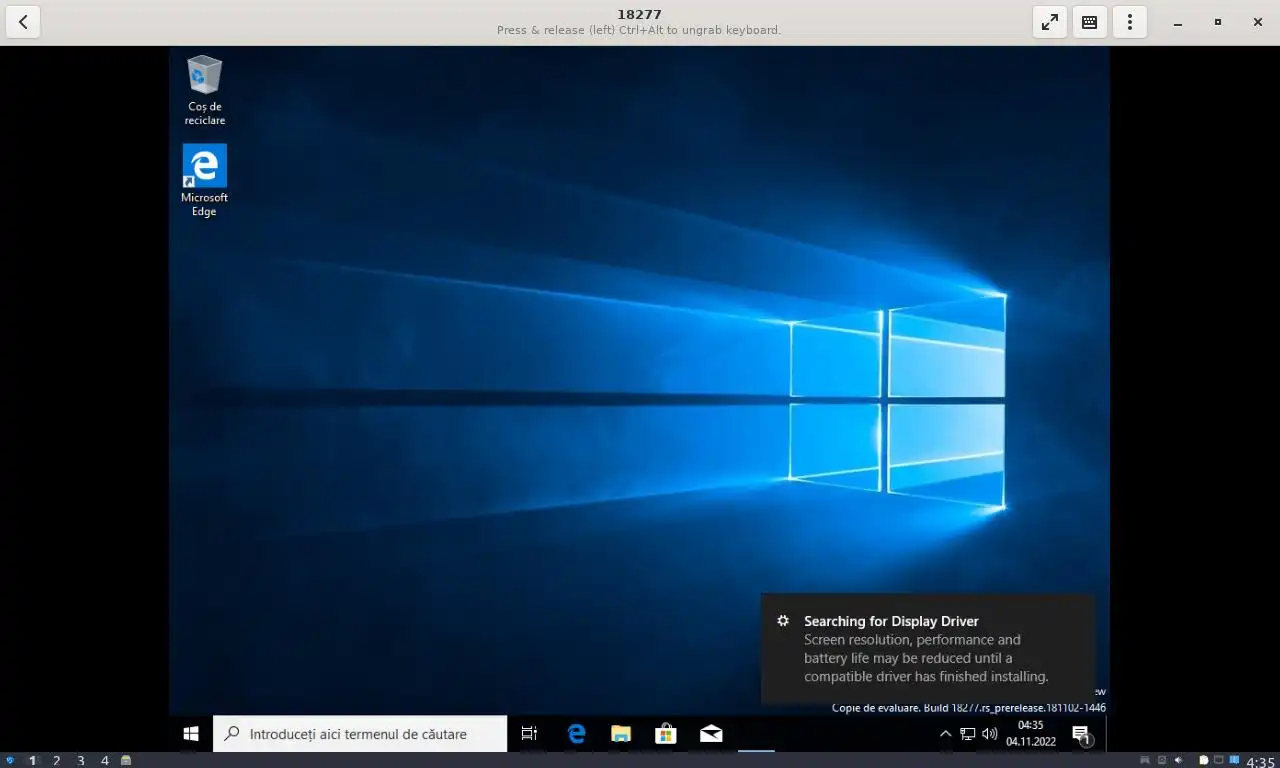Open the Windows Start menu

pos(190,734)
